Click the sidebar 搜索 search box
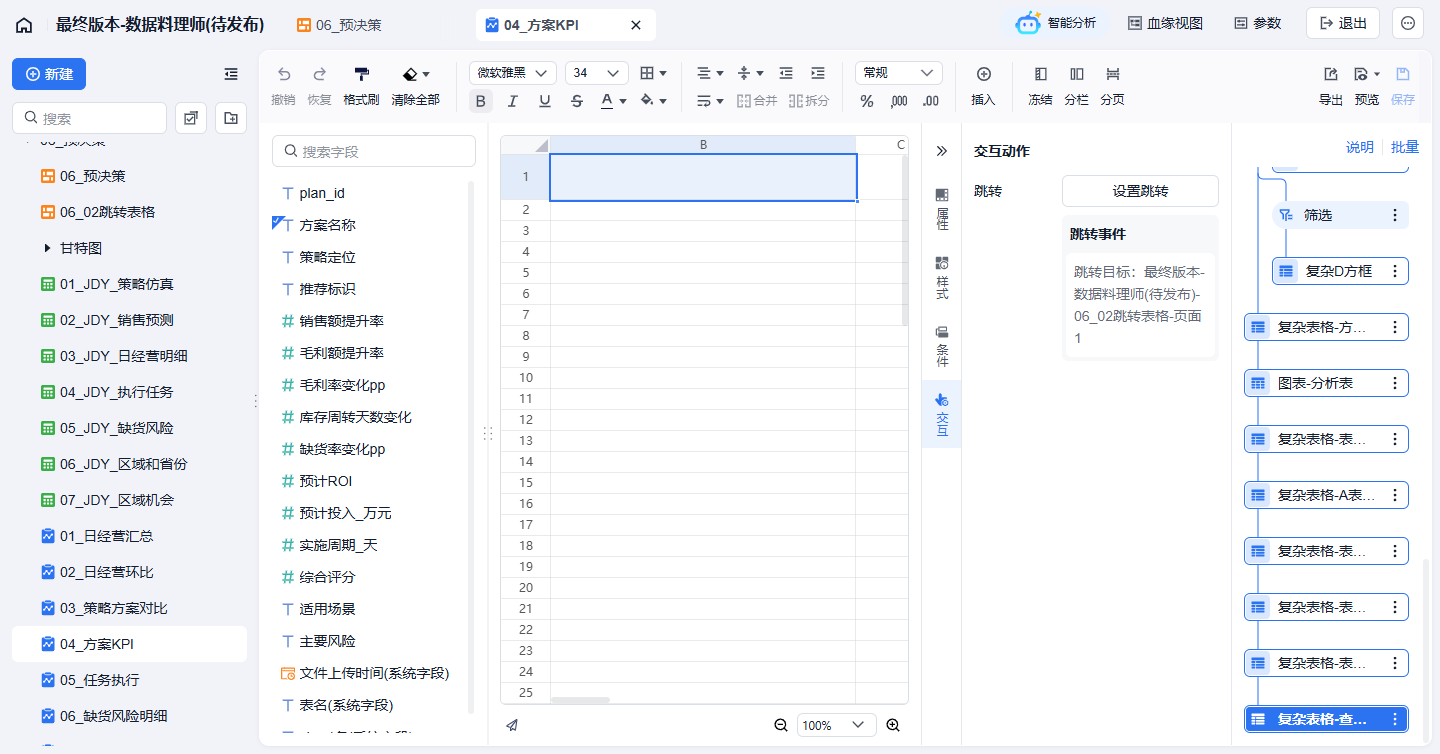 pos(89,118)
